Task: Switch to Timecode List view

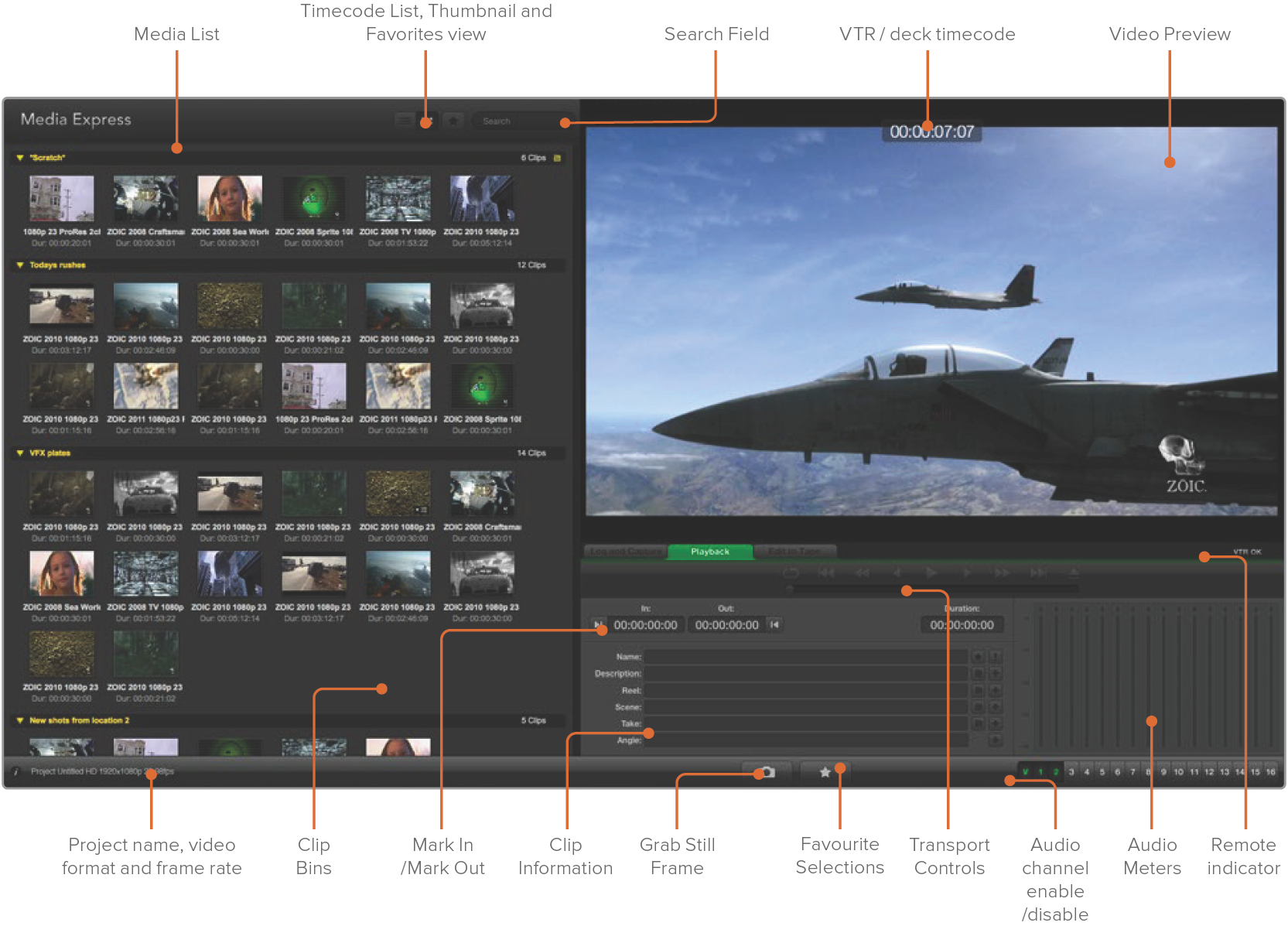Action: [404, 121]
